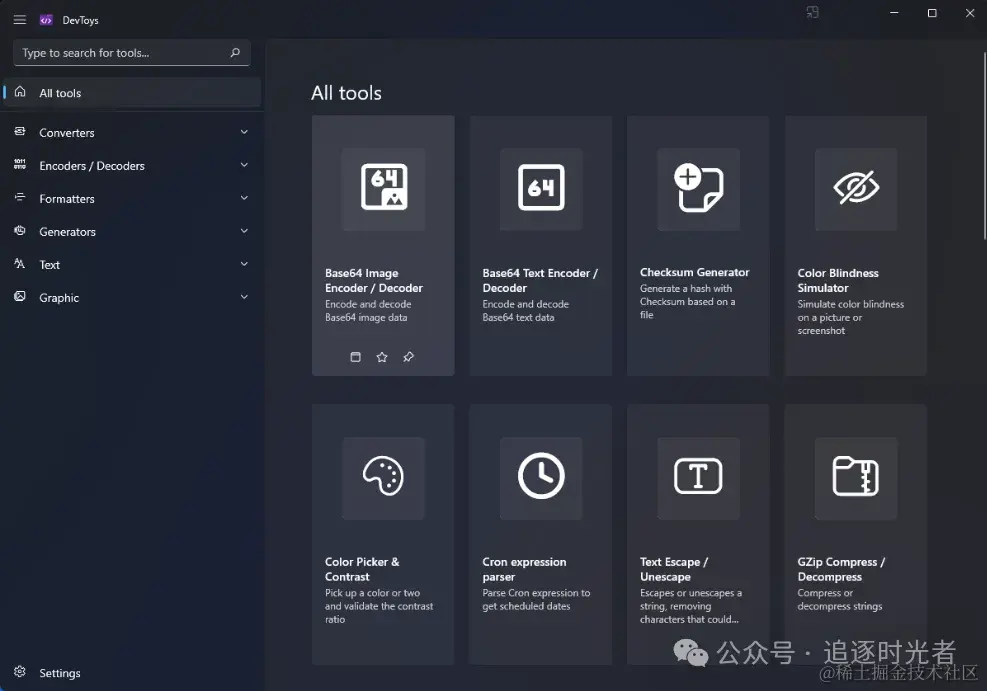
Task: Click the search magnifier icon
Action: pyautogui.click(x=235, y=53)
